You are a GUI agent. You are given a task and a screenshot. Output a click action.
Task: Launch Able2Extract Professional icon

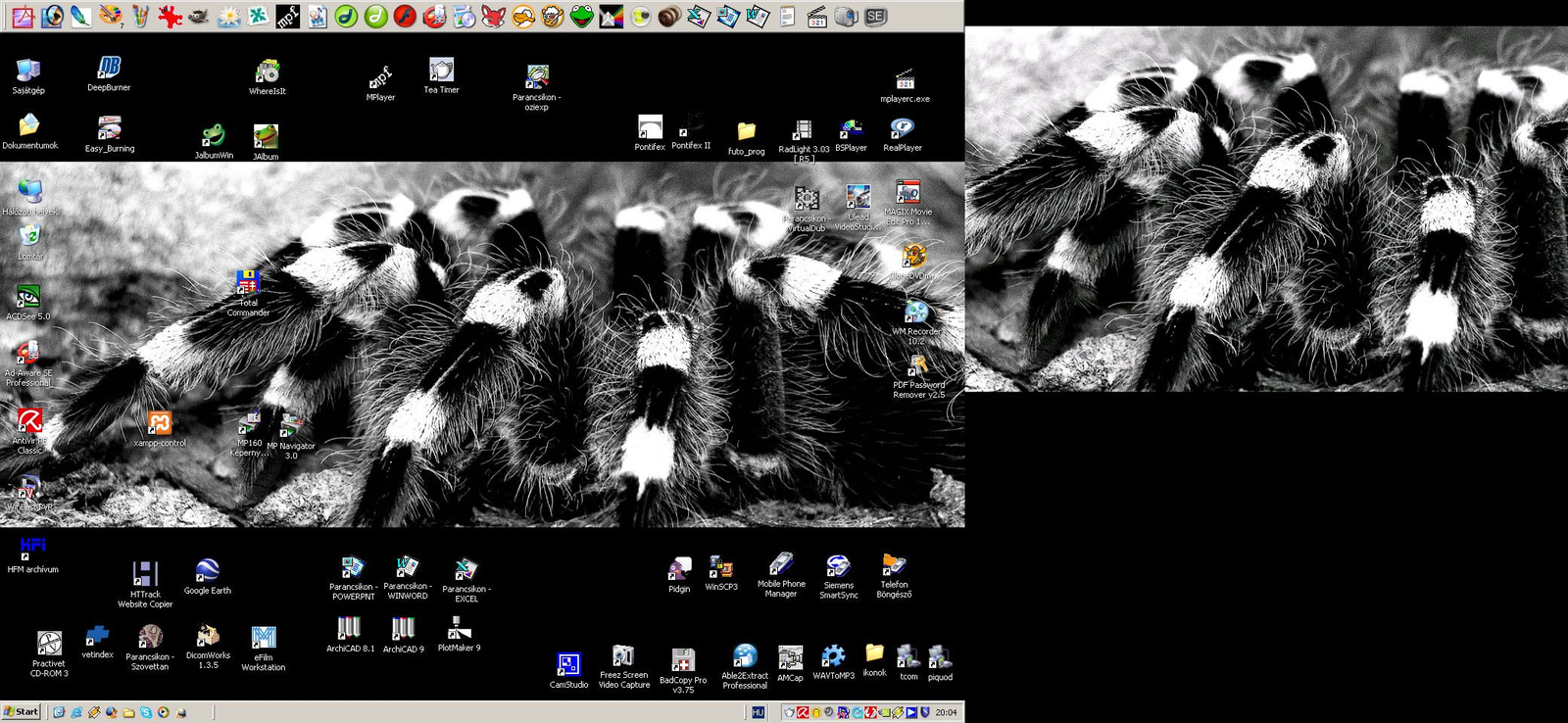tap(745, 667)
